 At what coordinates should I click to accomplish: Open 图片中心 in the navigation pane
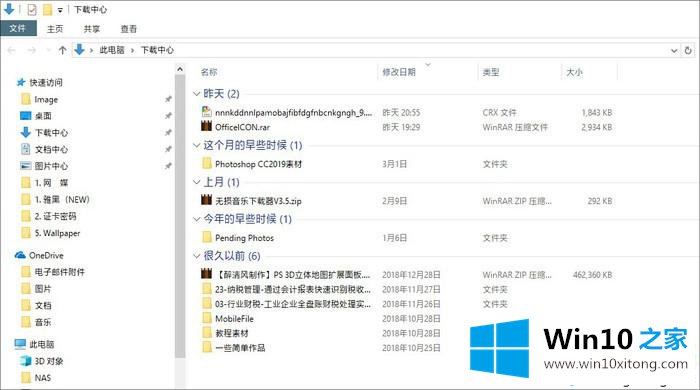click(x=51, y=166)
